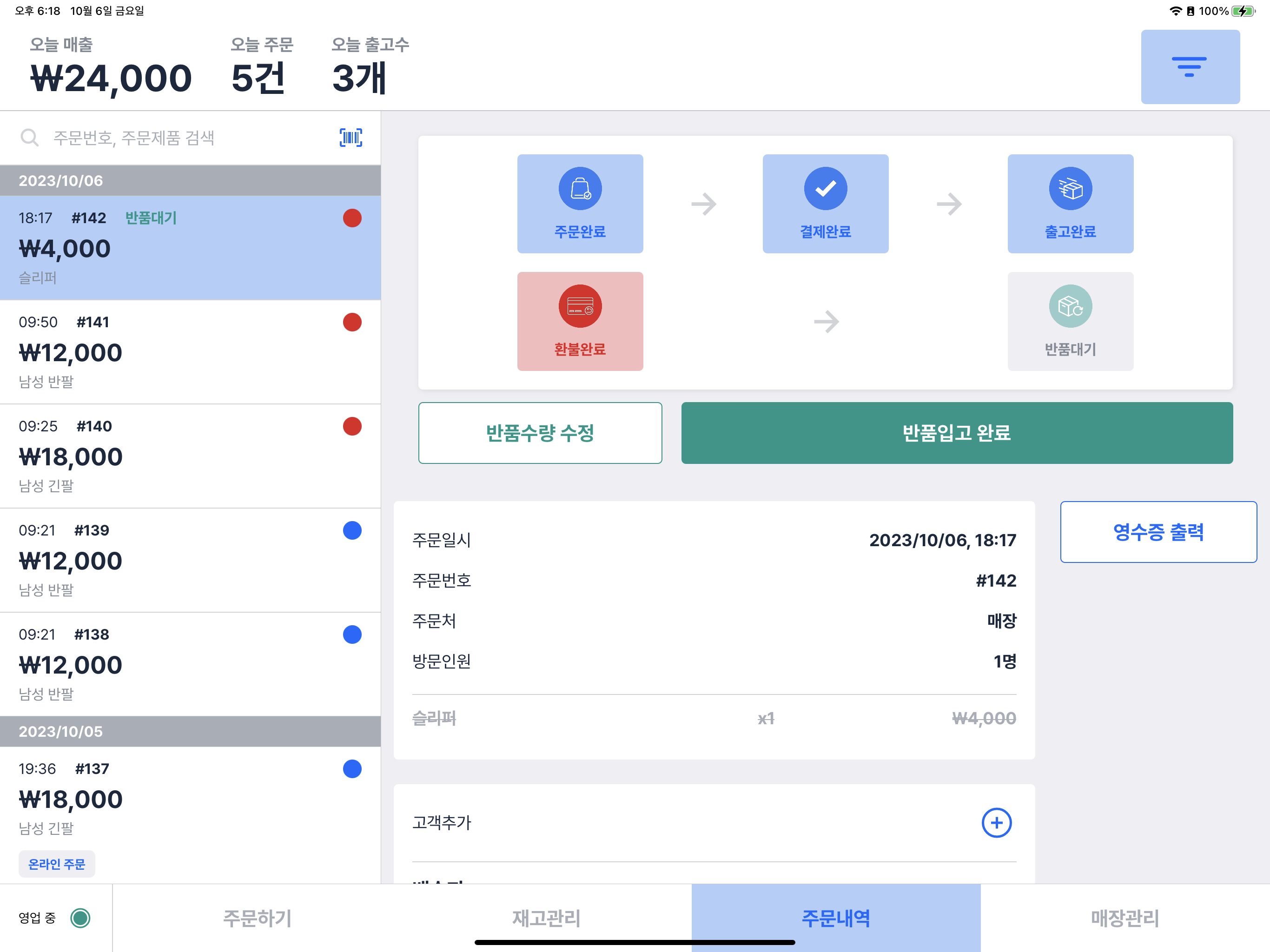Click the order search input field

click(x=184, y=138)
